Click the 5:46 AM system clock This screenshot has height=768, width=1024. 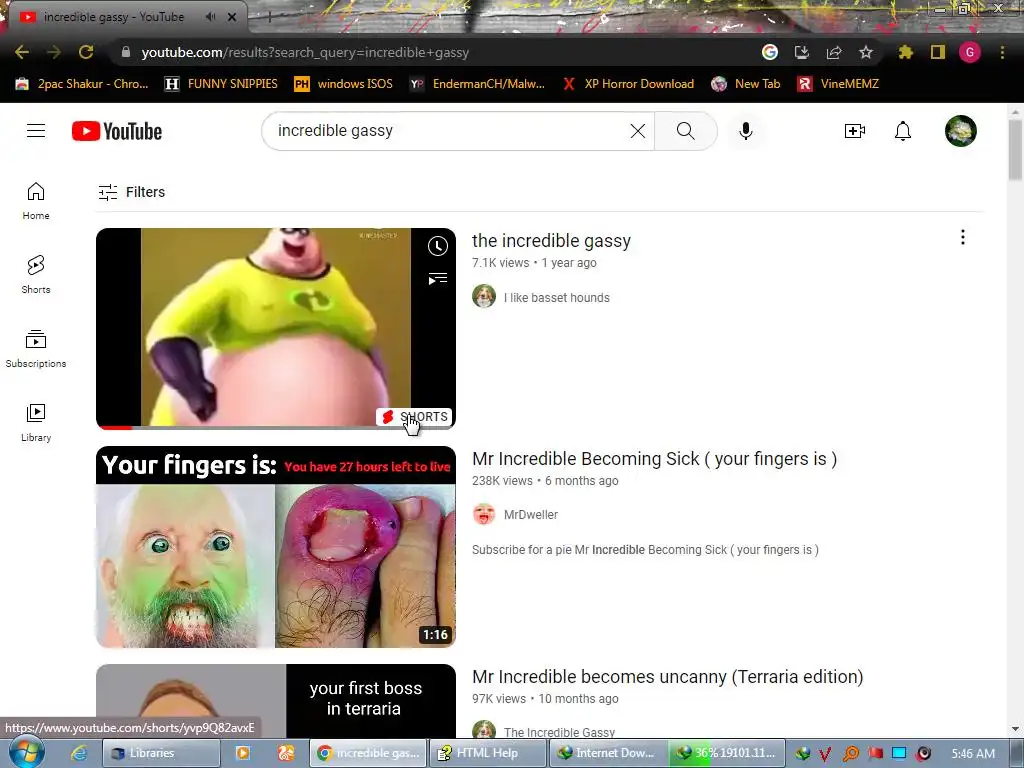(973, 753)
